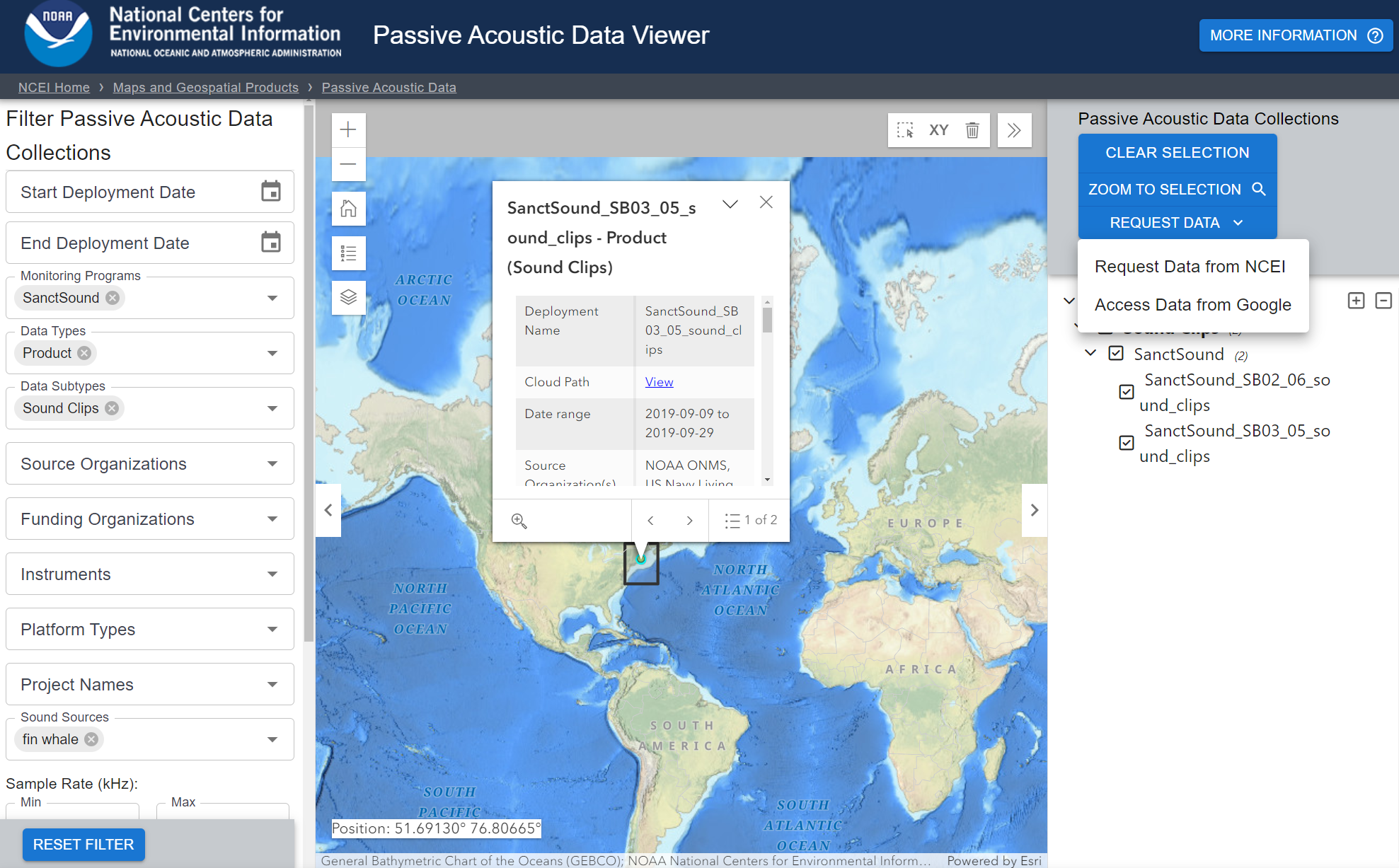This screenshot has height=868, width=1399.
Task: Open the Cloud Path View link
Action: coord(659,382)
